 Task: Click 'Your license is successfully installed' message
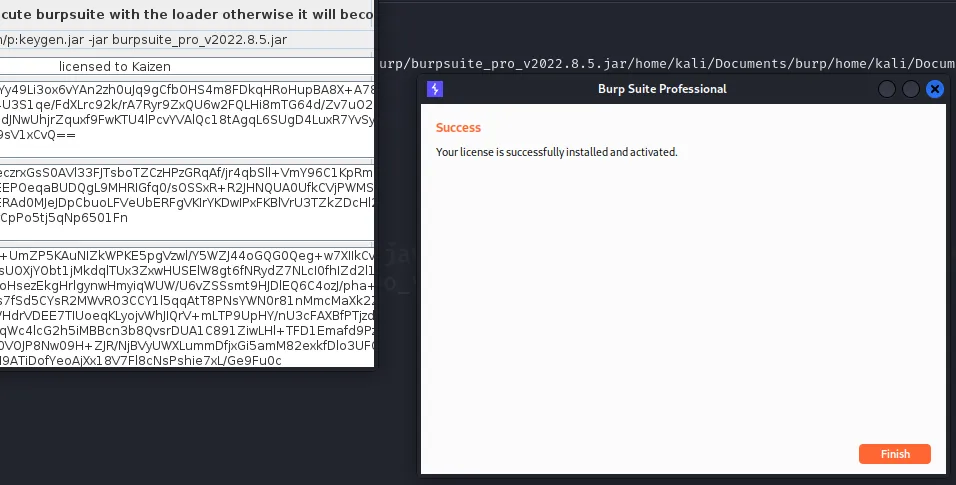556,152
